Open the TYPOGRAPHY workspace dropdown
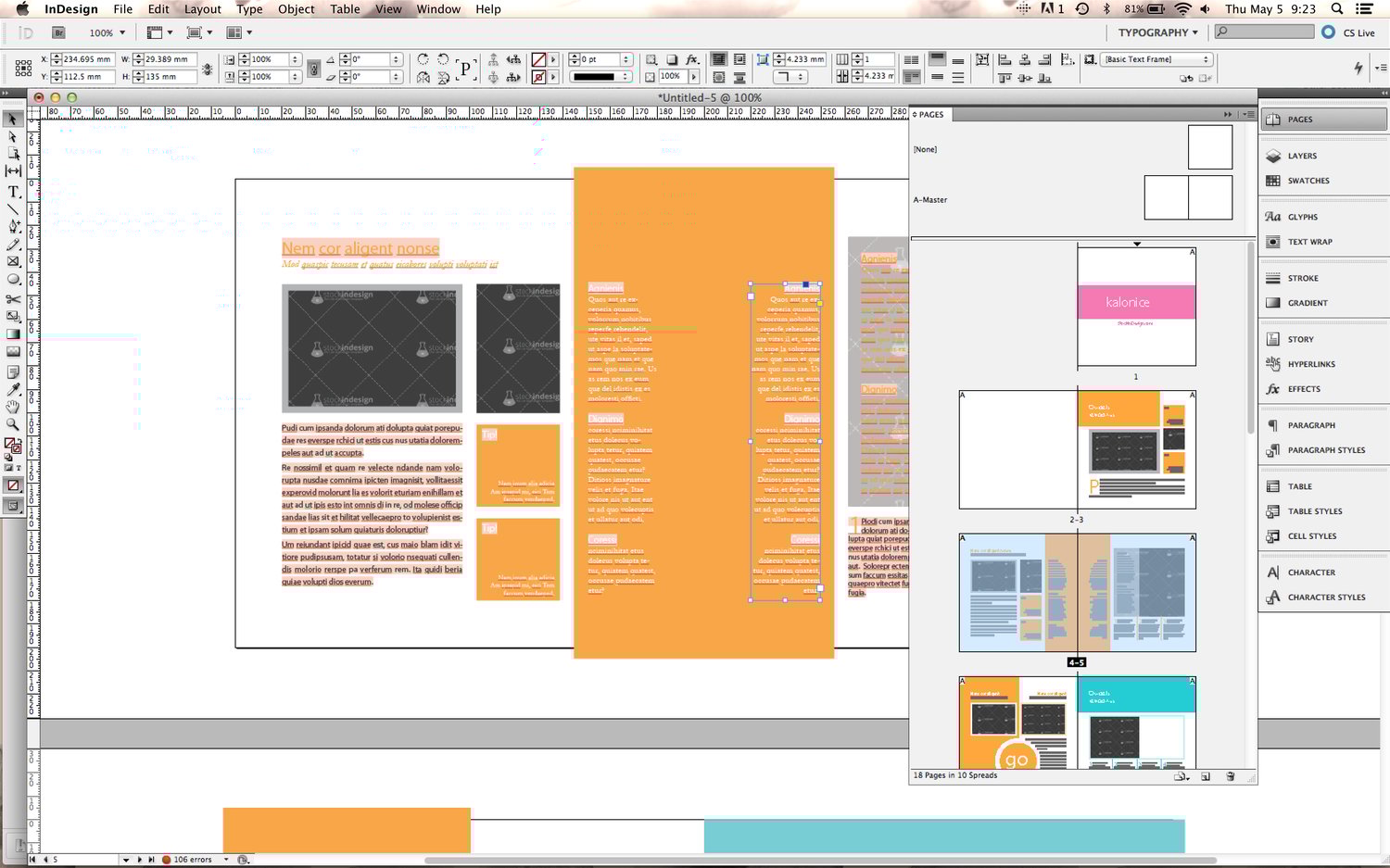This screenshot has height=868, width=1390. (x=1155, y=32)
